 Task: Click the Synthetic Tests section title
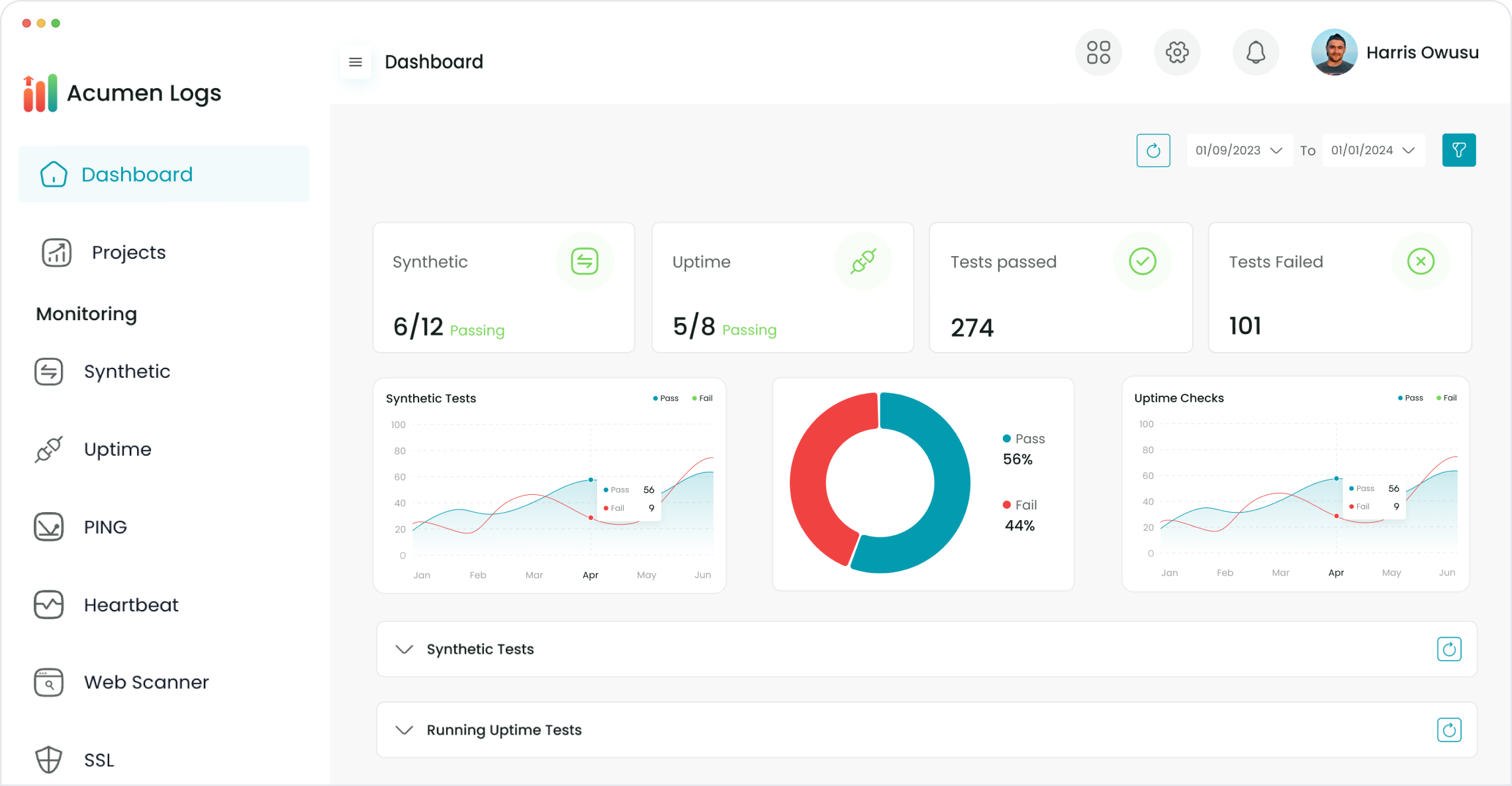[480, 649]
